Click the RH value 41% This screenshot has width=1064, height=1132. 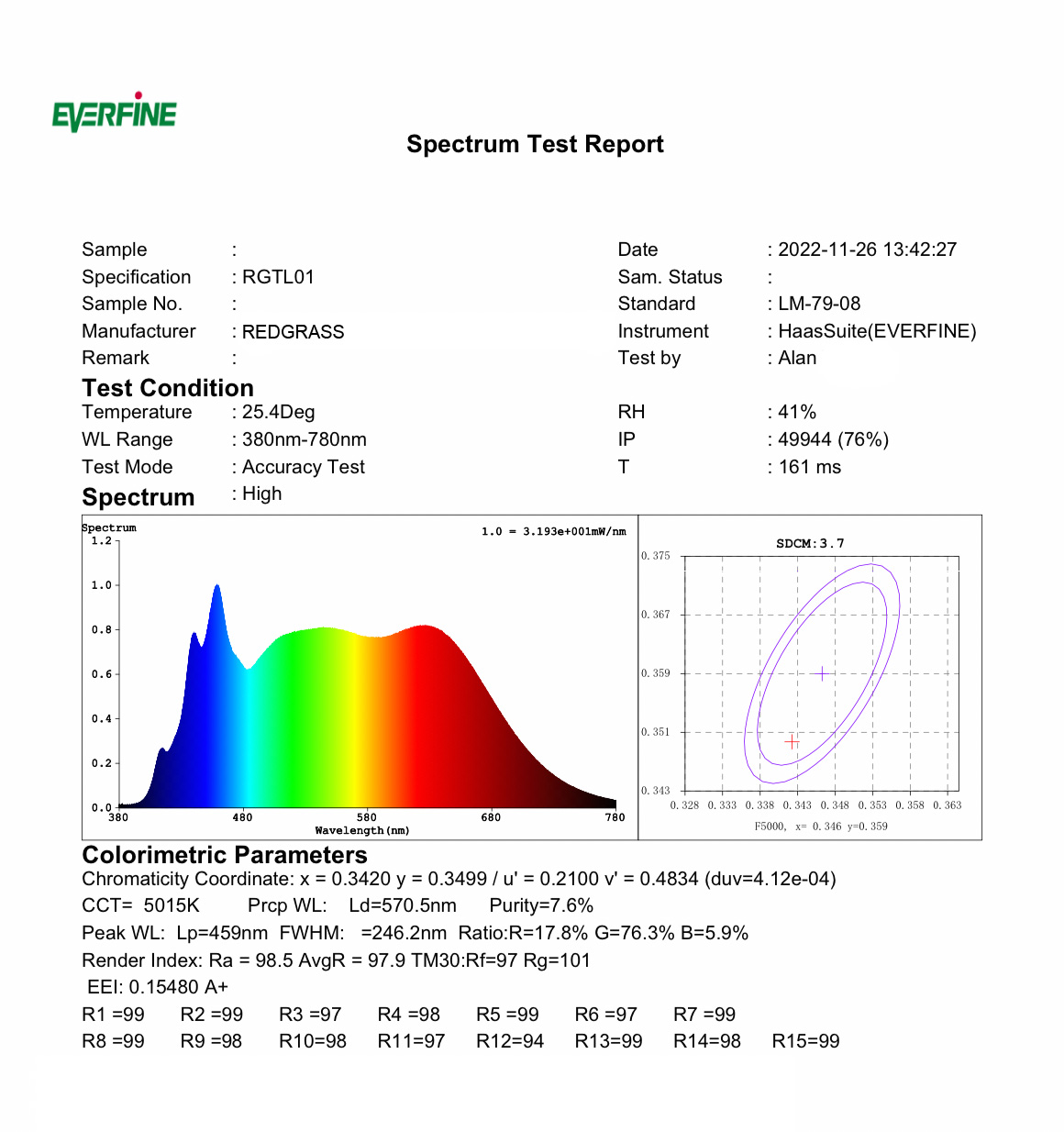pos(797,412)
